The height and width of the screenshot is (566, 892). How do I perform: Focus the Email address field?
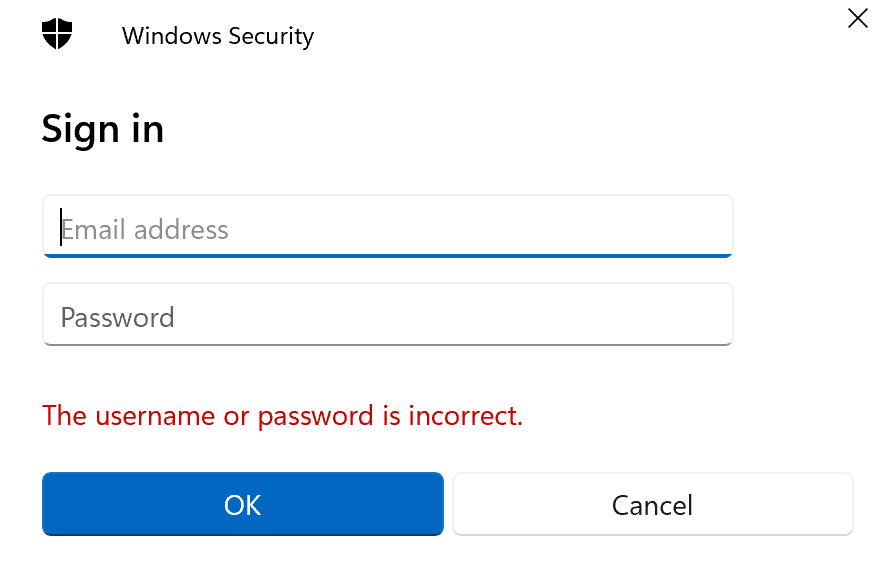pyautogui.click(x=387, y=226)
